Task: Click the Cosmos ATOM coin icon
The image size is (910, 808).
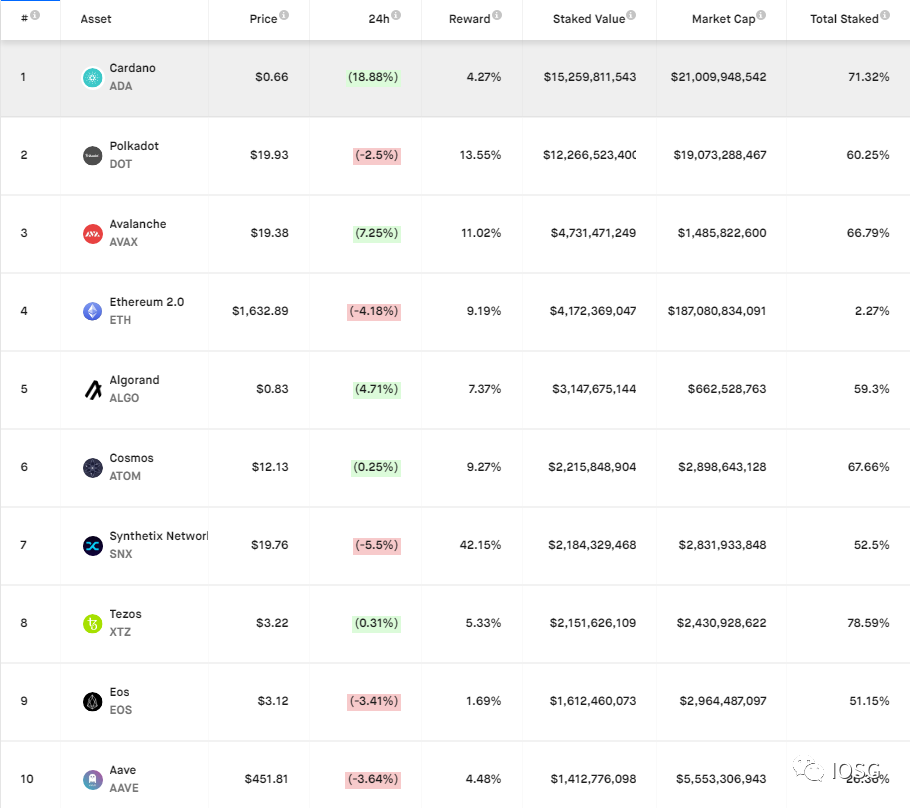Action: pyautogui.click(x=92, y=468)
